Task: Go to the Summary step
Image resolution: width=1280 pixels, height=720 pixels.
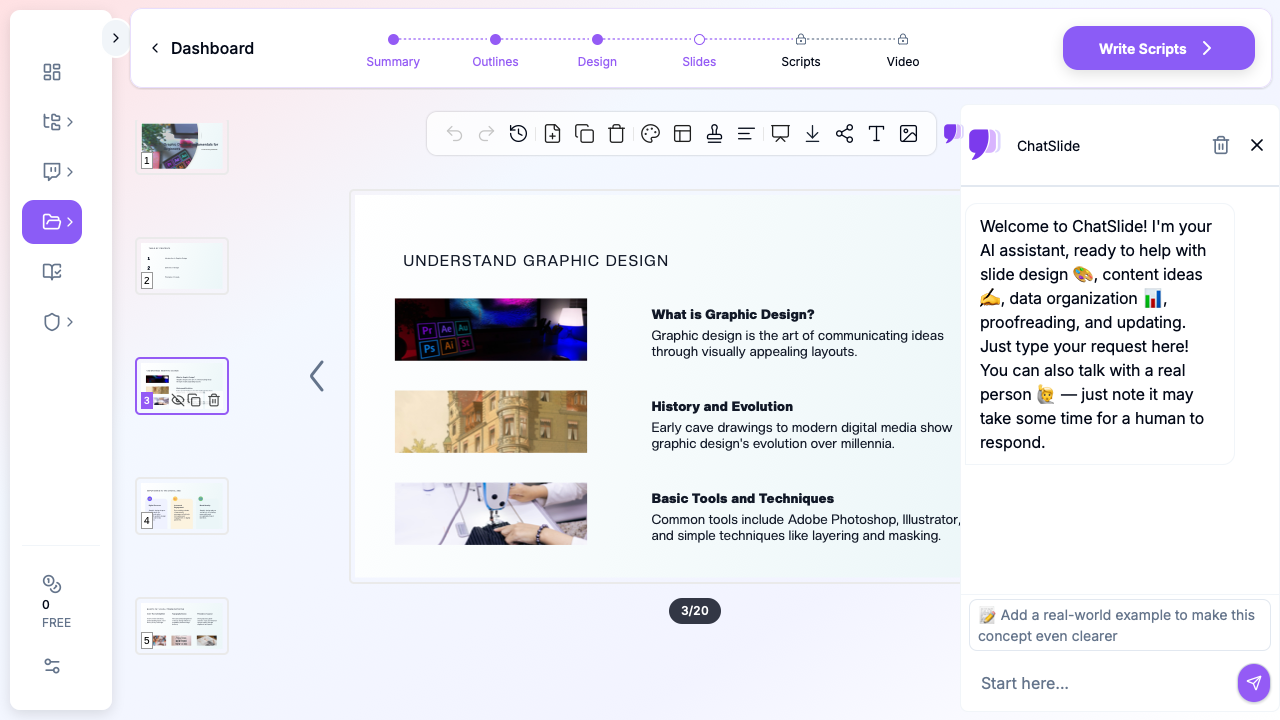Action: coord(393,49)
